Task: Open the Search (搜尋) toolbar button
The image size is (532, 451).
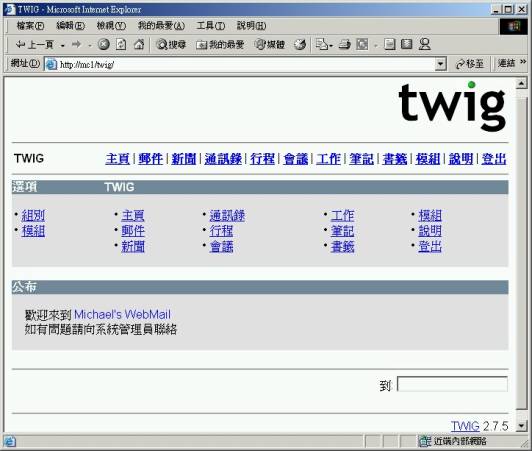Action: (171, 44)
